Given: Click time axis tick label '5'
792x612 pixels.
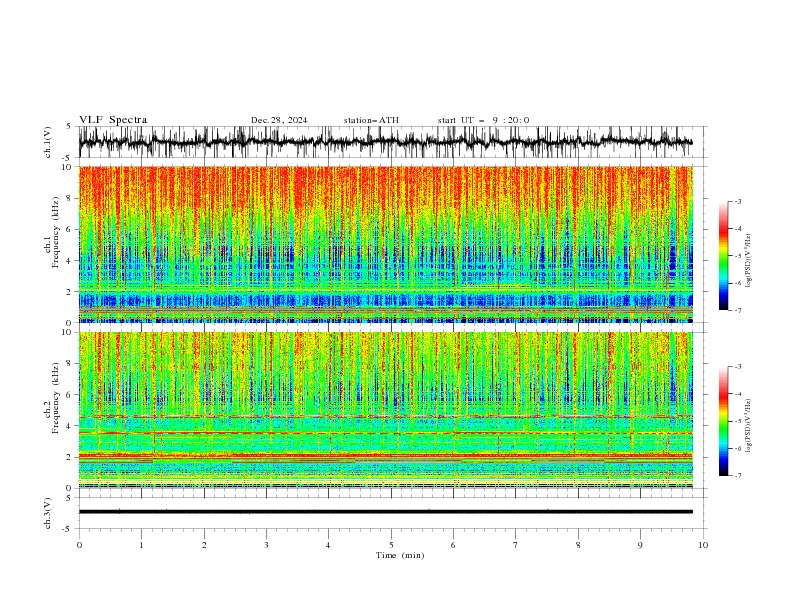Looking at the screenshot, I should [391, 545].
